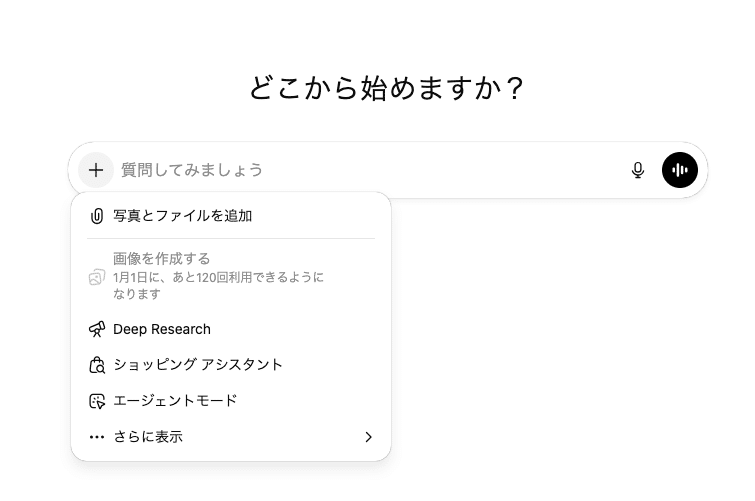Click the image creation icon
The image size is (755, 501).
point(97,277)
